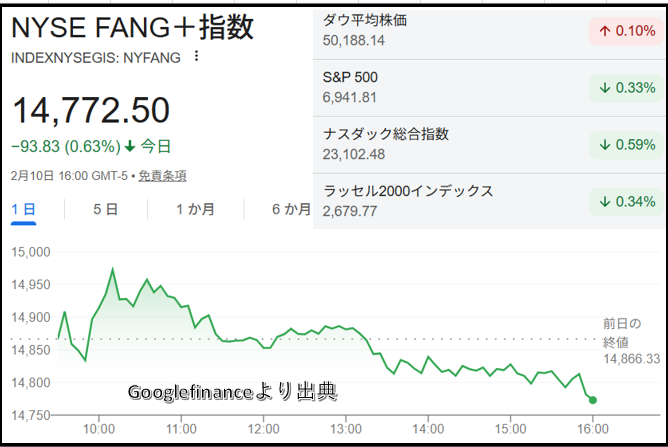Click the red up arrow on the ダウ平均株価 badge
This screenshot has width=668, height=447.
[603, 31]
